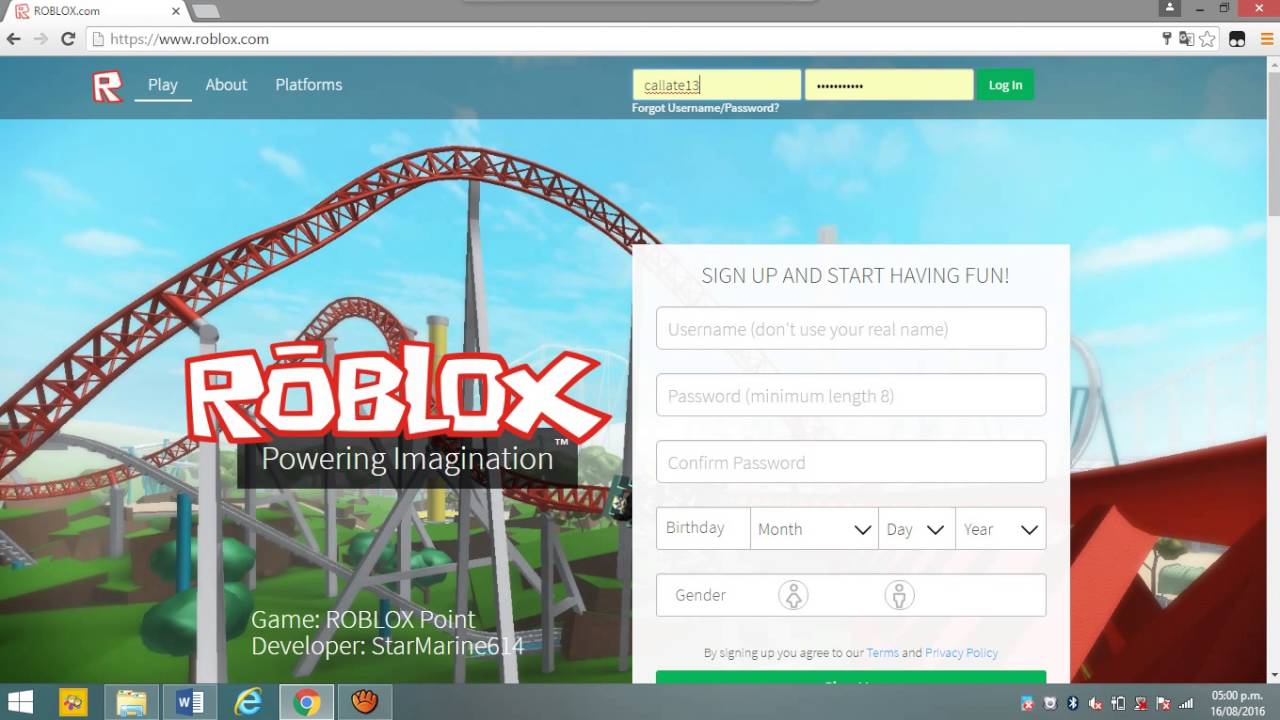Select the female gender icon
Viewport: 1280px width, 720px height.
(x=793, y=596)
